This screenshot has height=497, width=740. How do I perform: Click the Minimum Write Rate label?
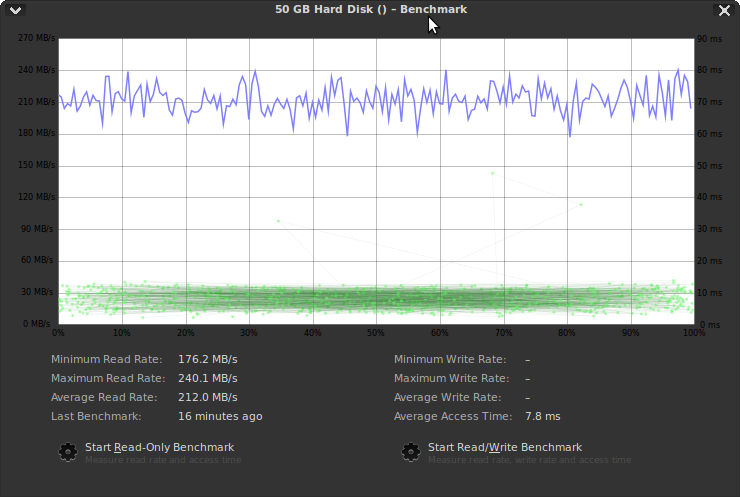449,359
